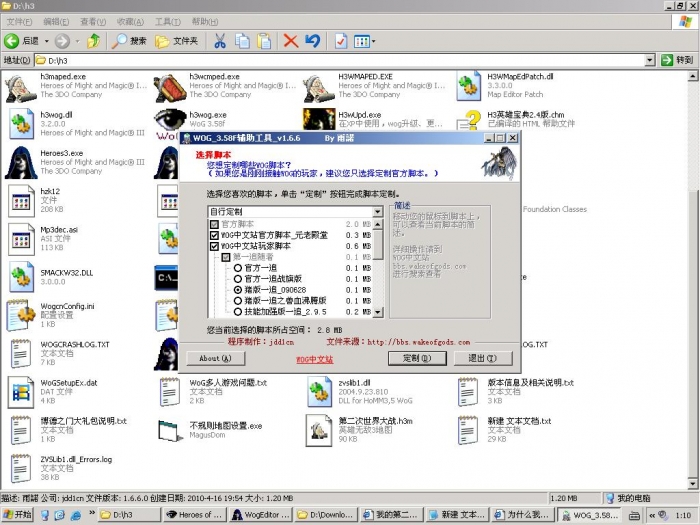Open the 收藏(A) menu
The image size is (700, 525).
[x=130, y=22]
